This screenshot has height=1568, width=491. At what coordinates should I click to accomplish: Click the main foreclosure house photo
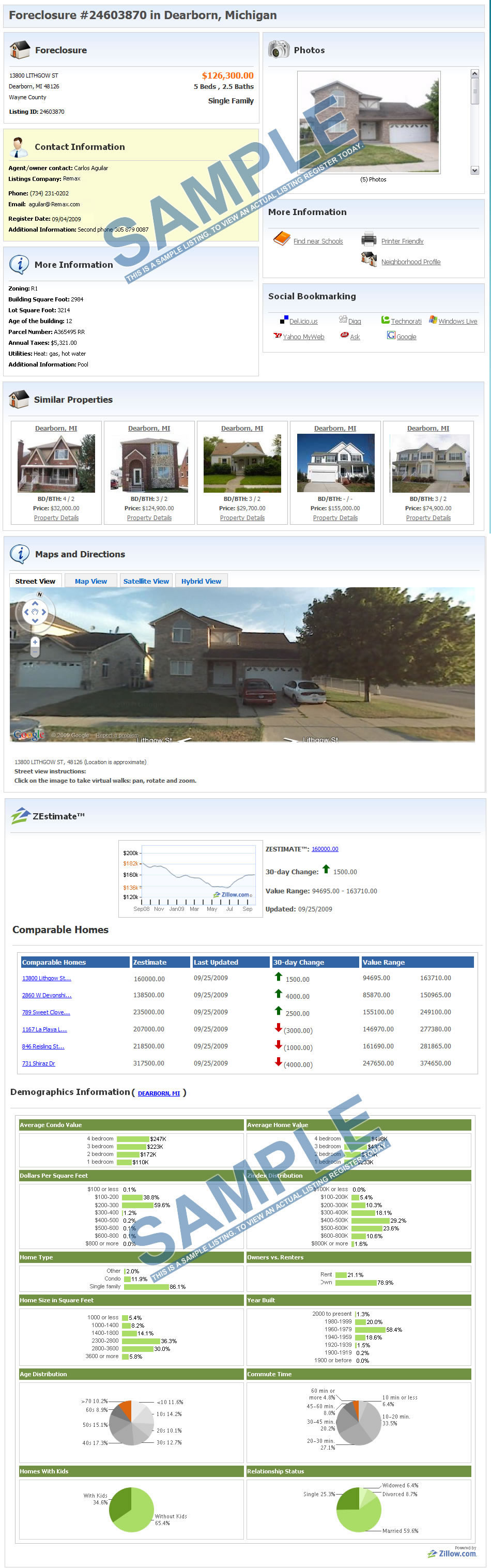point(369,123)
